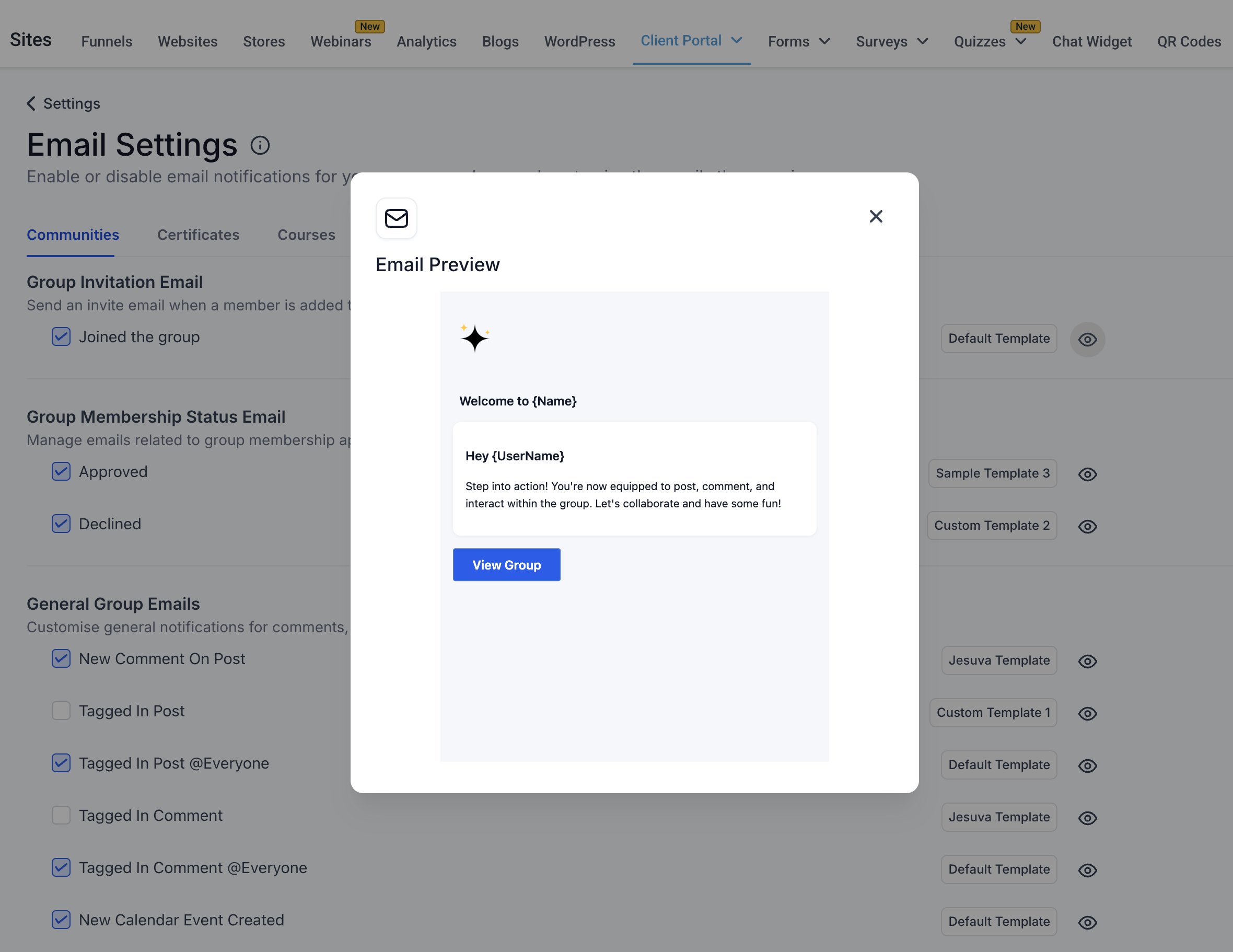Click the back arrow next to Settings
The height and width of the screenshot is (952, 1233).
(31, 104)
